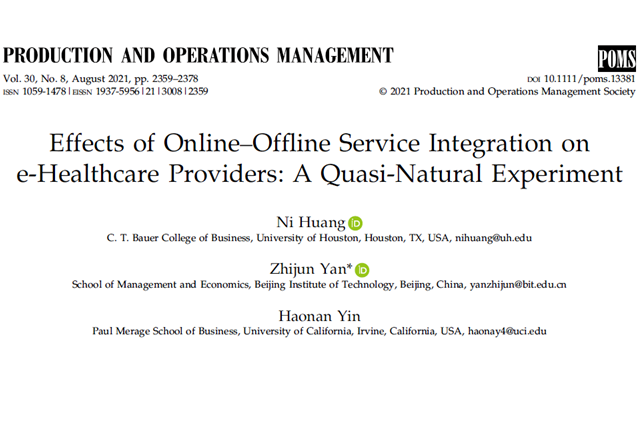This screenshot has width=640, height=428.
Task: Click author name Haonan Yin
Action: (x=319, y=315)
